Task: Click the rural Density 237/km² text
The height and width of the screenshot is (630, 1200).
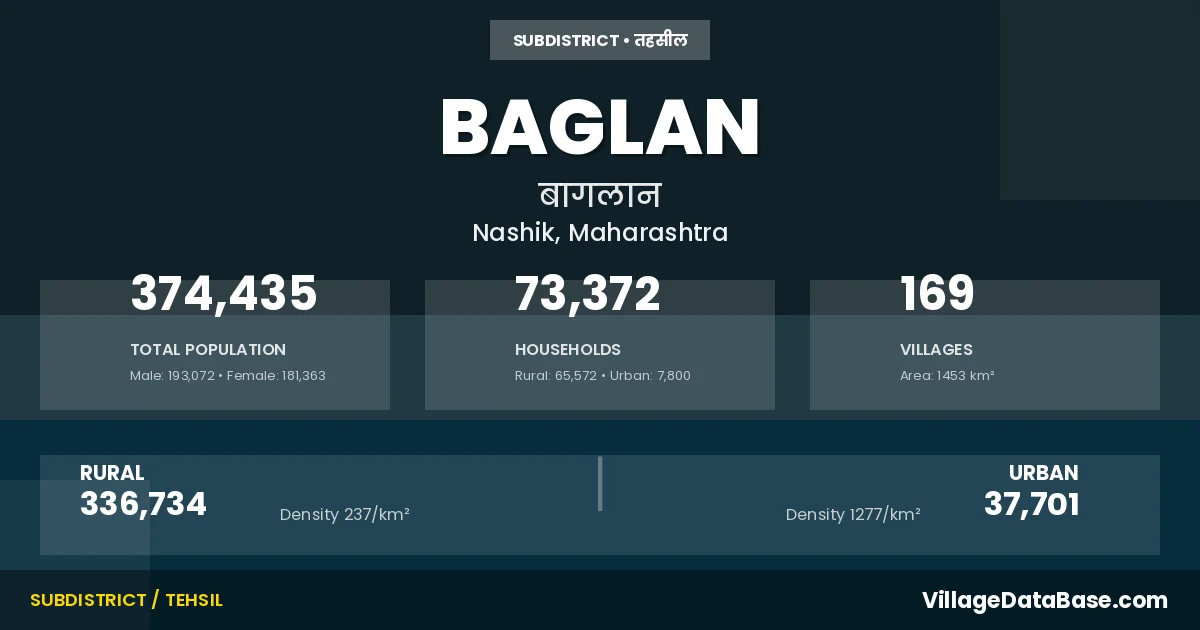Action: (345, 515)
